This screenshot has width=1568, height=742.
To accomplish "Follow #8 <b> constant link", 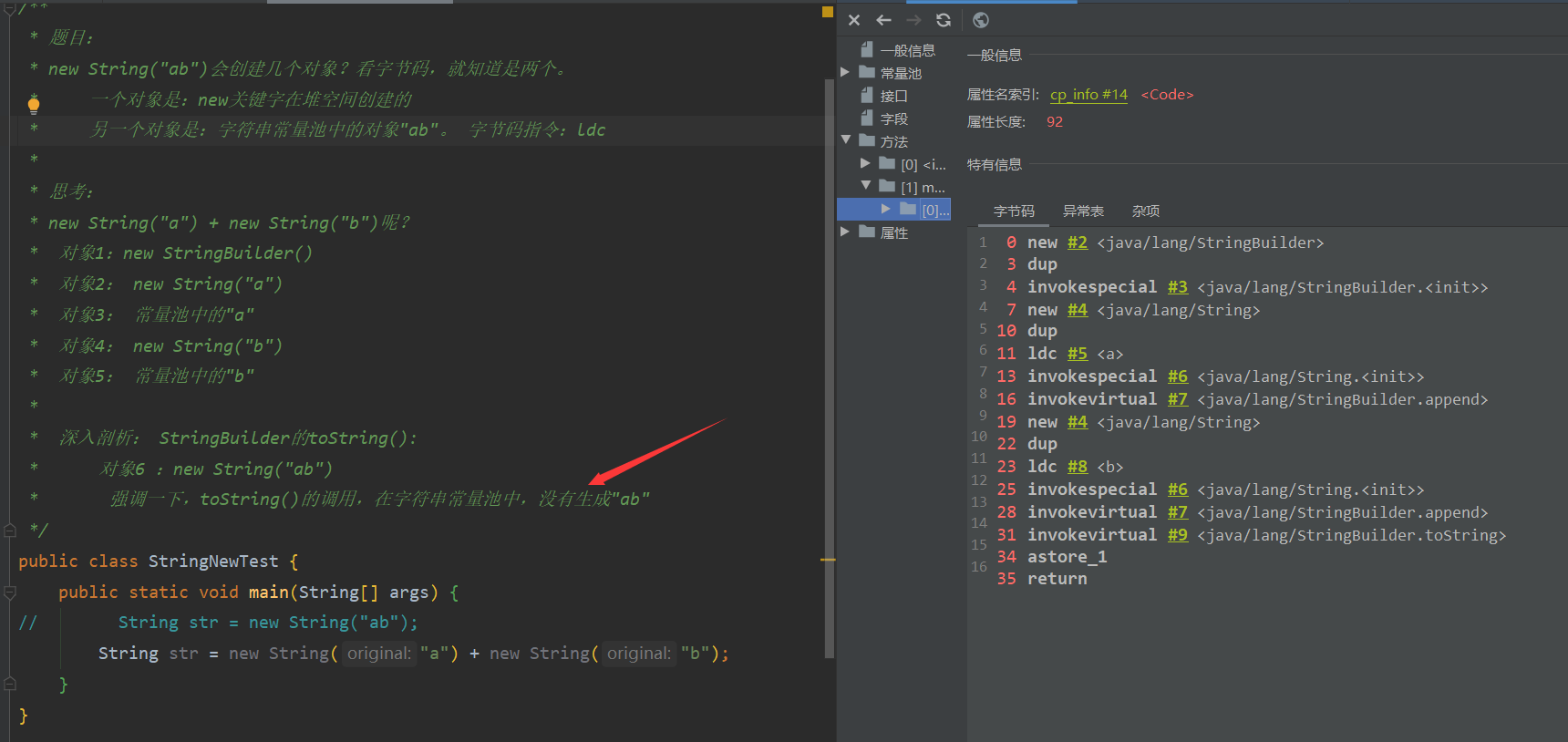I will coord(1078,467).
